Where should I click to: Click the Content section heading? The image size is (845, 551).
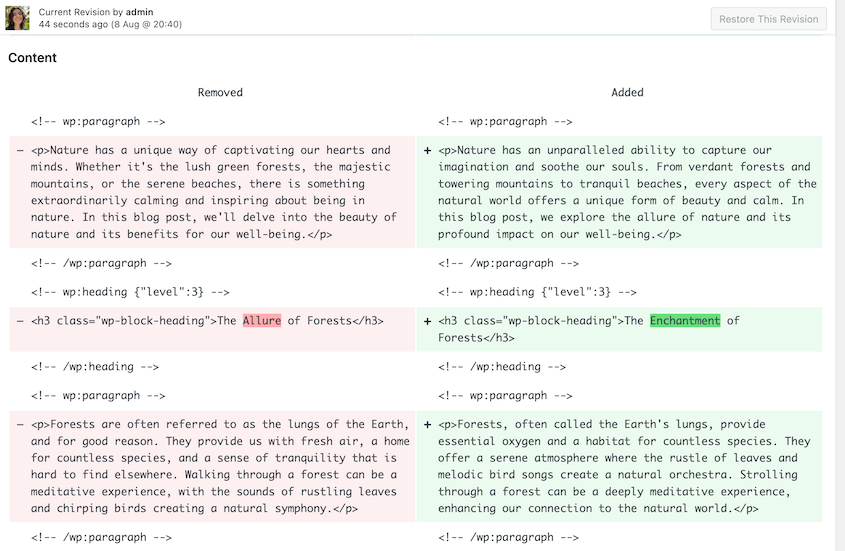32,58
